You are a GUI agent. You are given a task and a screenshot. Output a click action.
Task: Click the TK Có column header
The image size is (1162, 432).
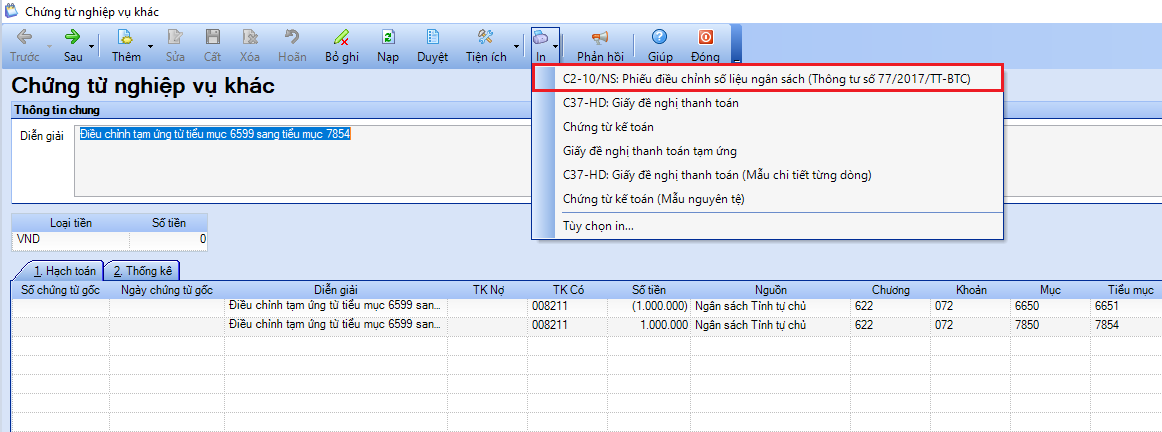click(568, 290)
